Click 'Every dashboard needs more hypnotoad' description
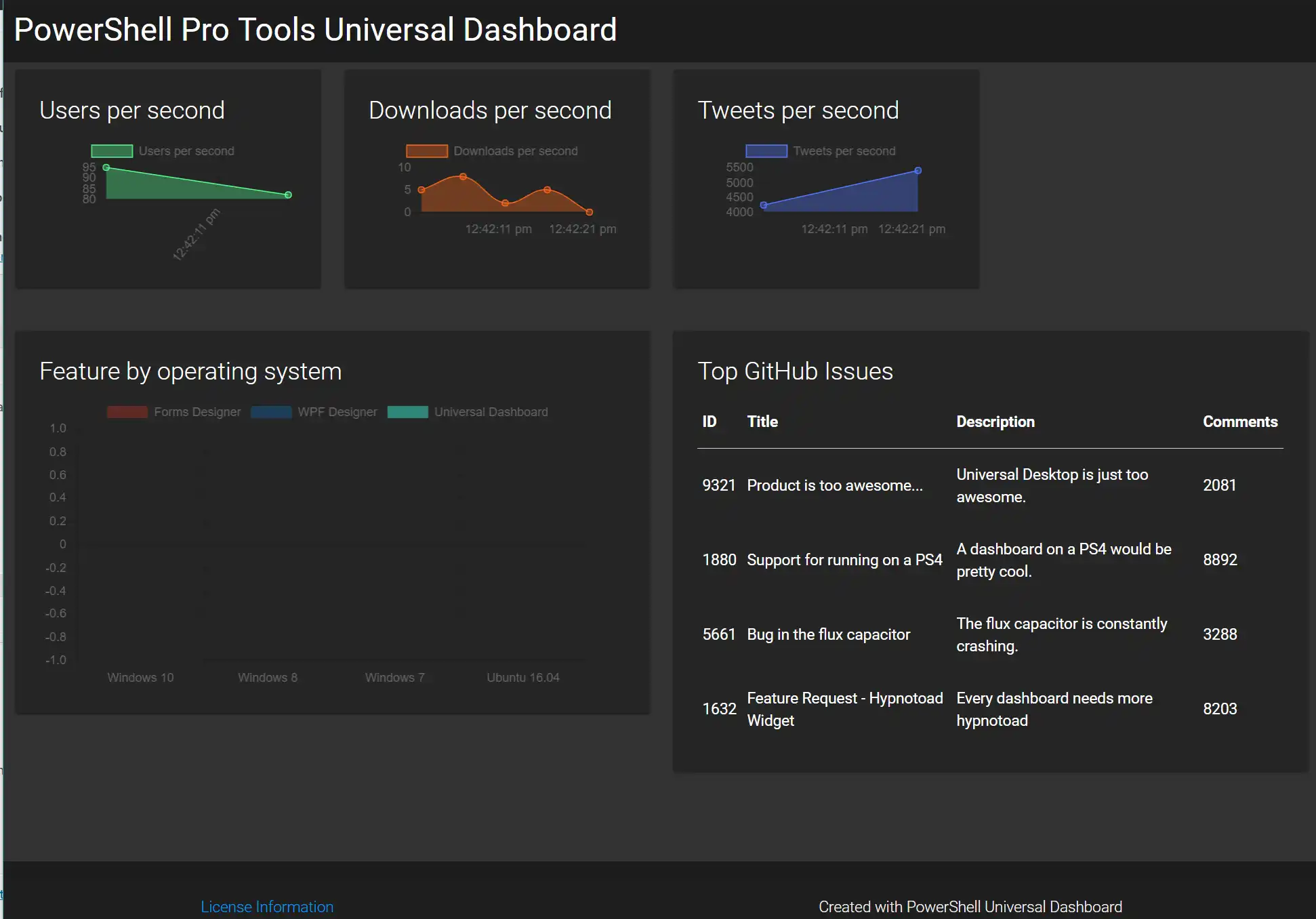The image size is (1316, 919). pyautogui.click(x=1054, y=709)
